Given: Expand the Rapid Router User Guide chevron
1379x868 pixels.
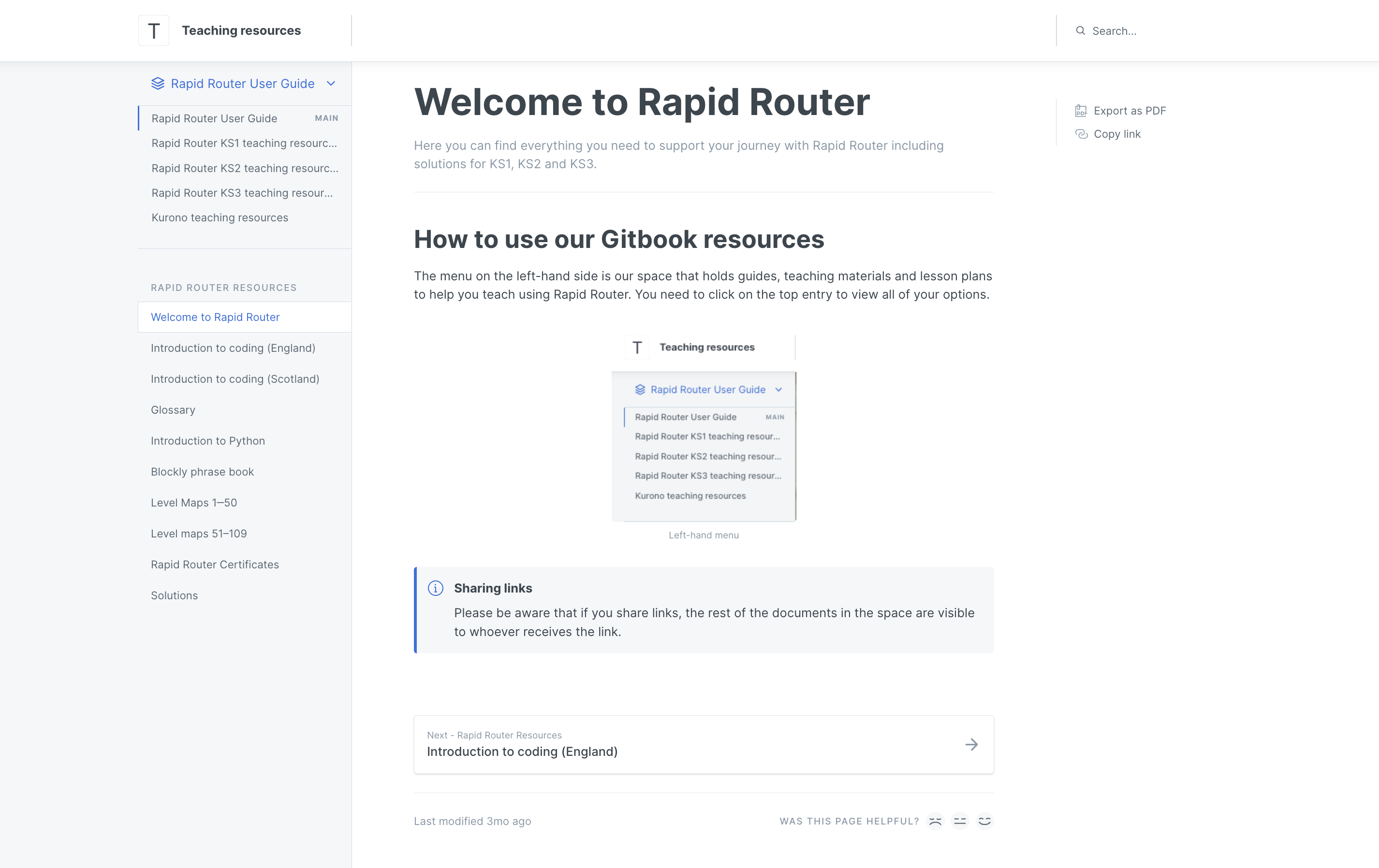Looking at the screenshot, I should coord(331,84).
